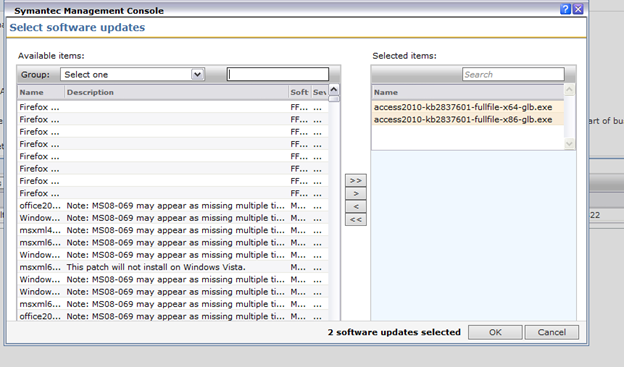Screen dimensions: 624x367
Task: Sort available items by the Sev column
Action: [x=320, y=92]
